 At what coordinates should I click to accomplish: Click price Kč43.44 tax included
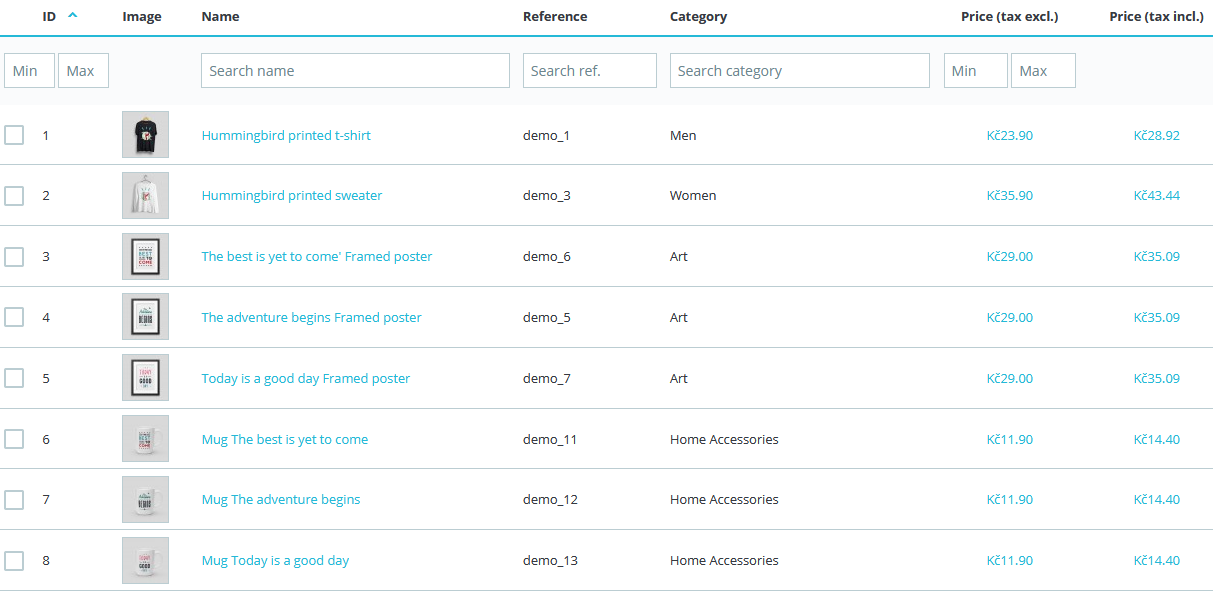click(x=1157, y=196)
